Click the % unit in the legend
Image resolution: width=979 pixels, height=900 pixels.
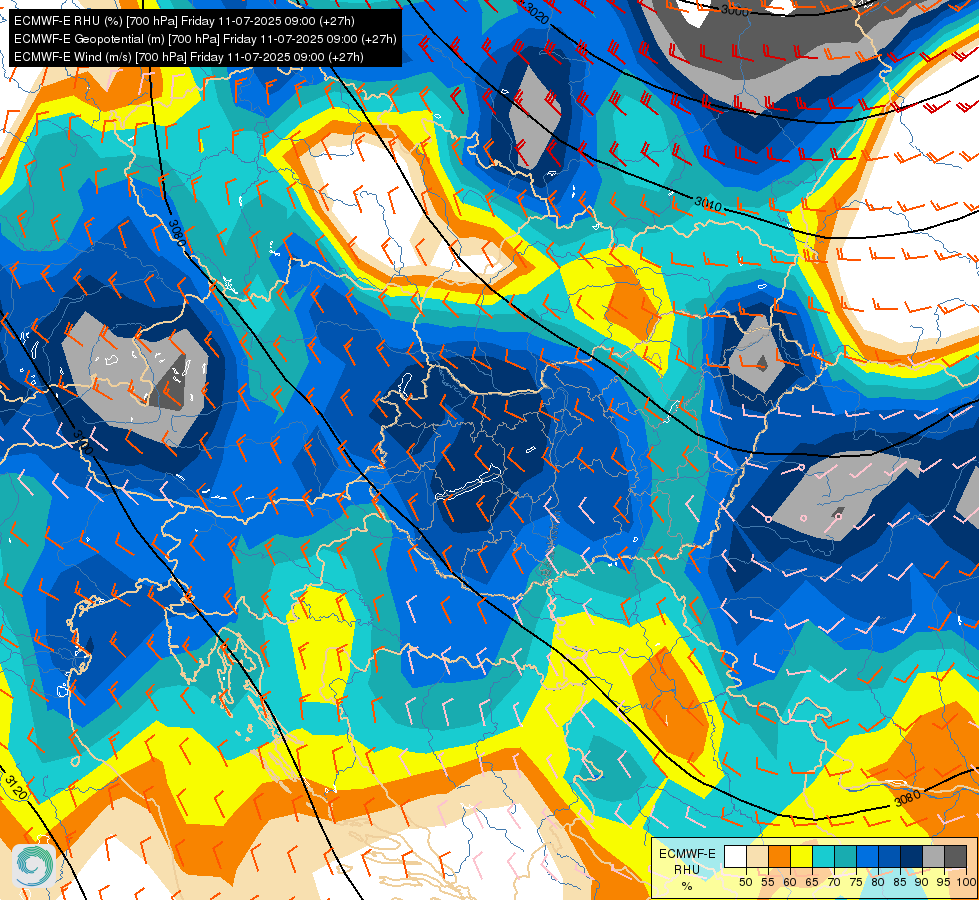[x=687, y=886]
